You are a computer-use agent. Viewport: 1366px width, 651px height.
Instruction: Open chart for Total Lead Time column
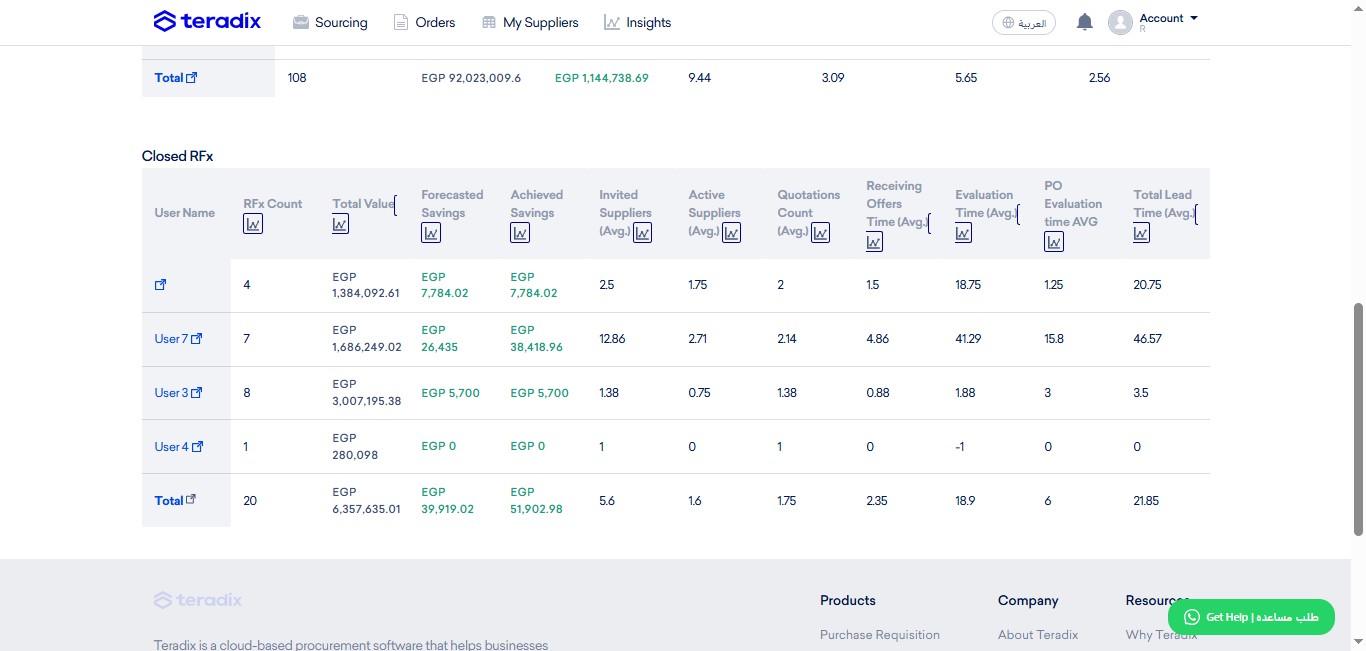click(1142, 232)
